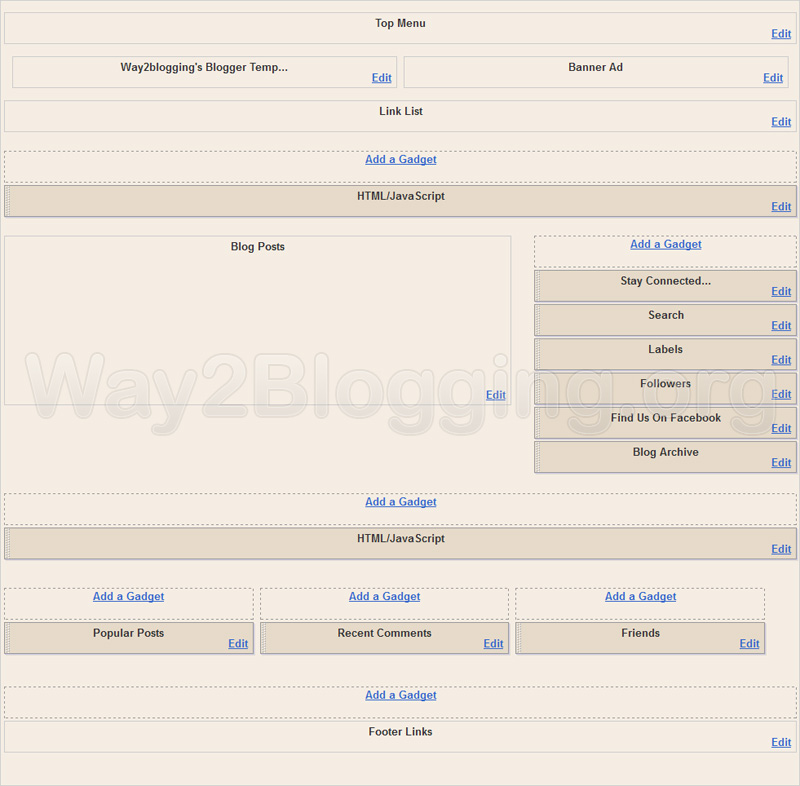Select the Find Us On Facebook drag handle

(x=537, y=423)
